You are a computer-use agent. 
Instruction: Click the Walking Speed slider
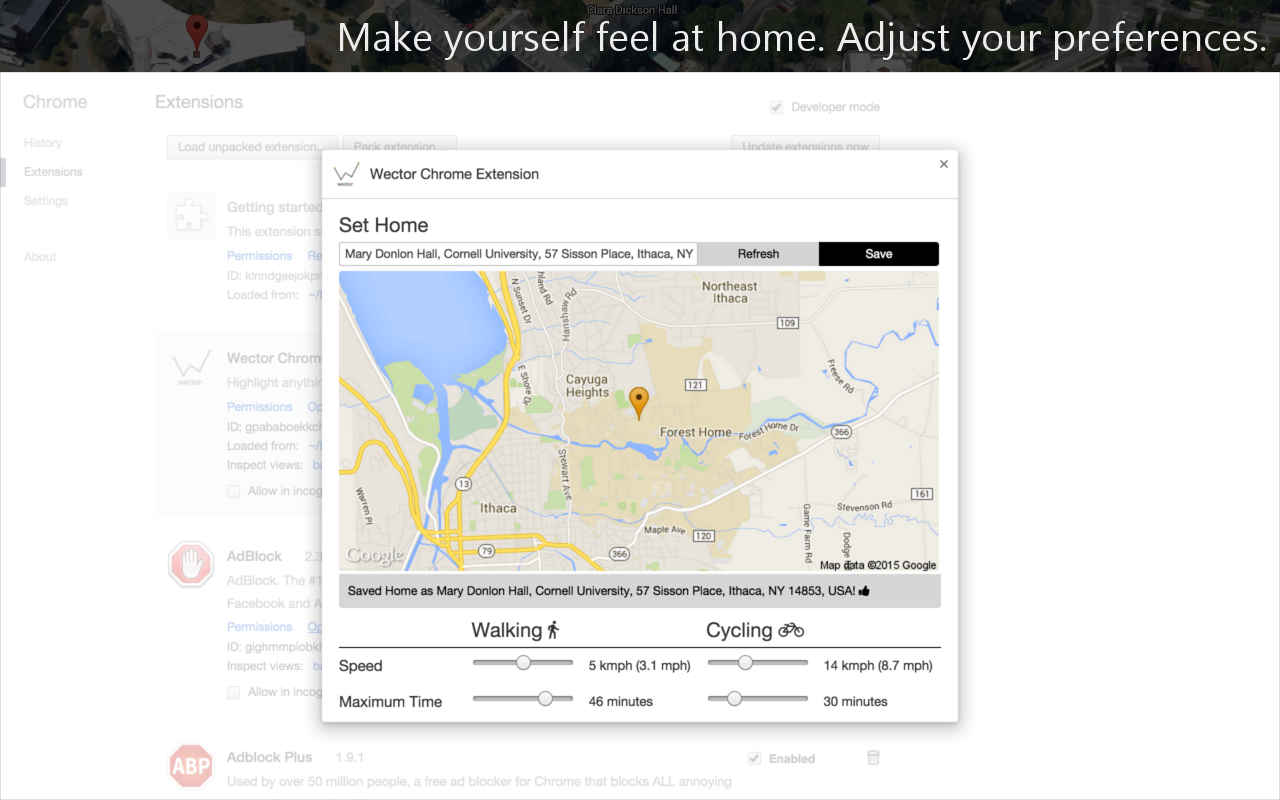(523, 662)
